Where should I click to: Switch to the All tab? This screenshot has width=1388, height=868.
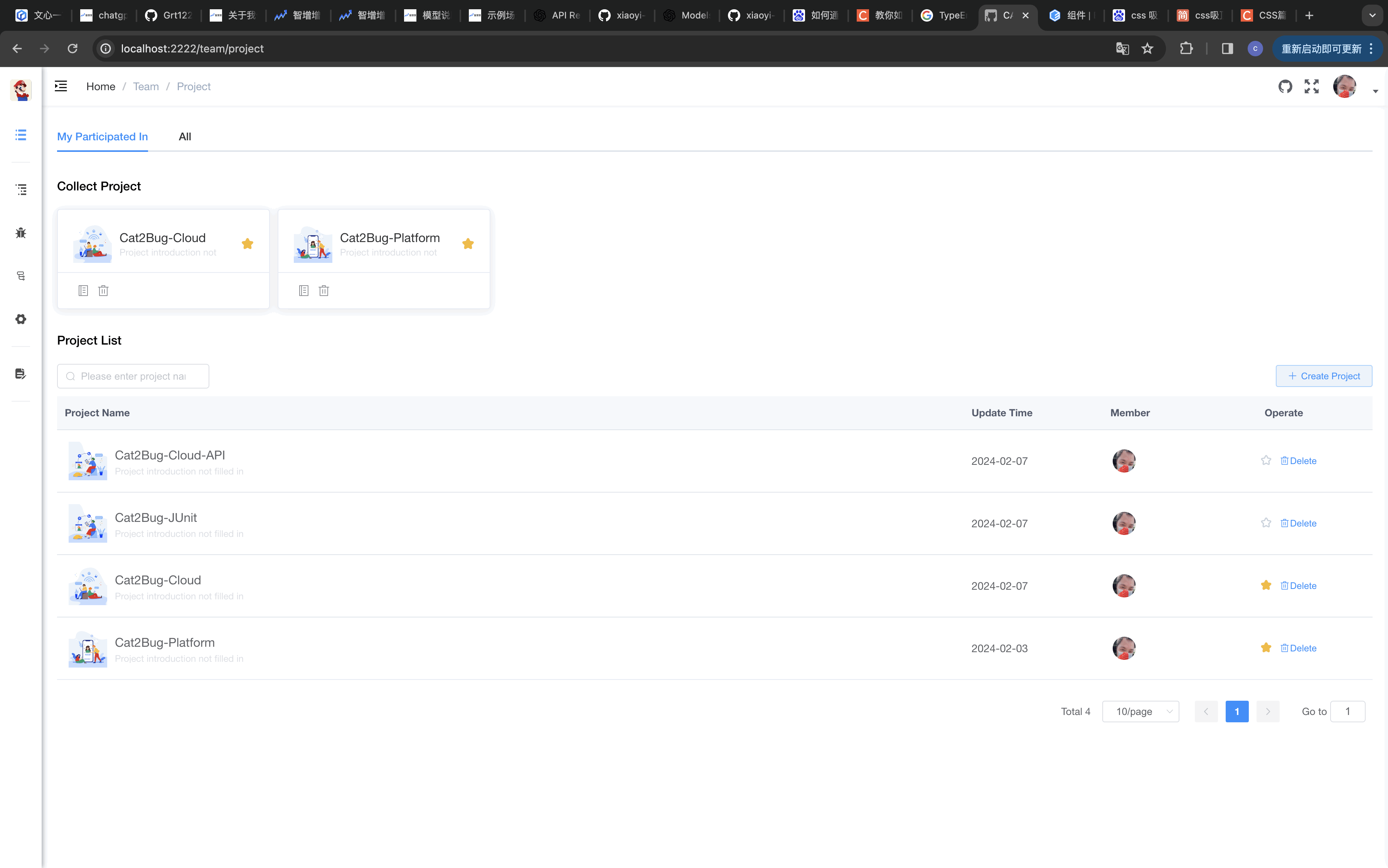(x=184, y=136)
